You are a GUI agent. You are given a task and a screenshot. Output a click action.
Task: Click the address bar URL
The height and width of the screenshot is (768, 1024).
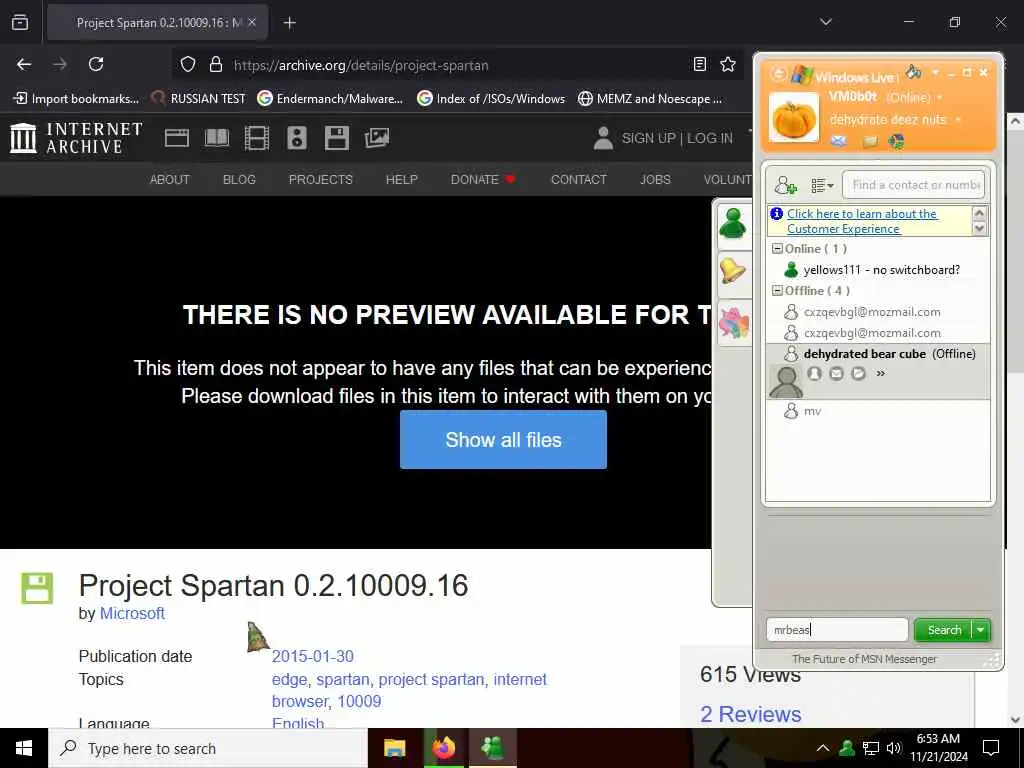pos(361,65)
